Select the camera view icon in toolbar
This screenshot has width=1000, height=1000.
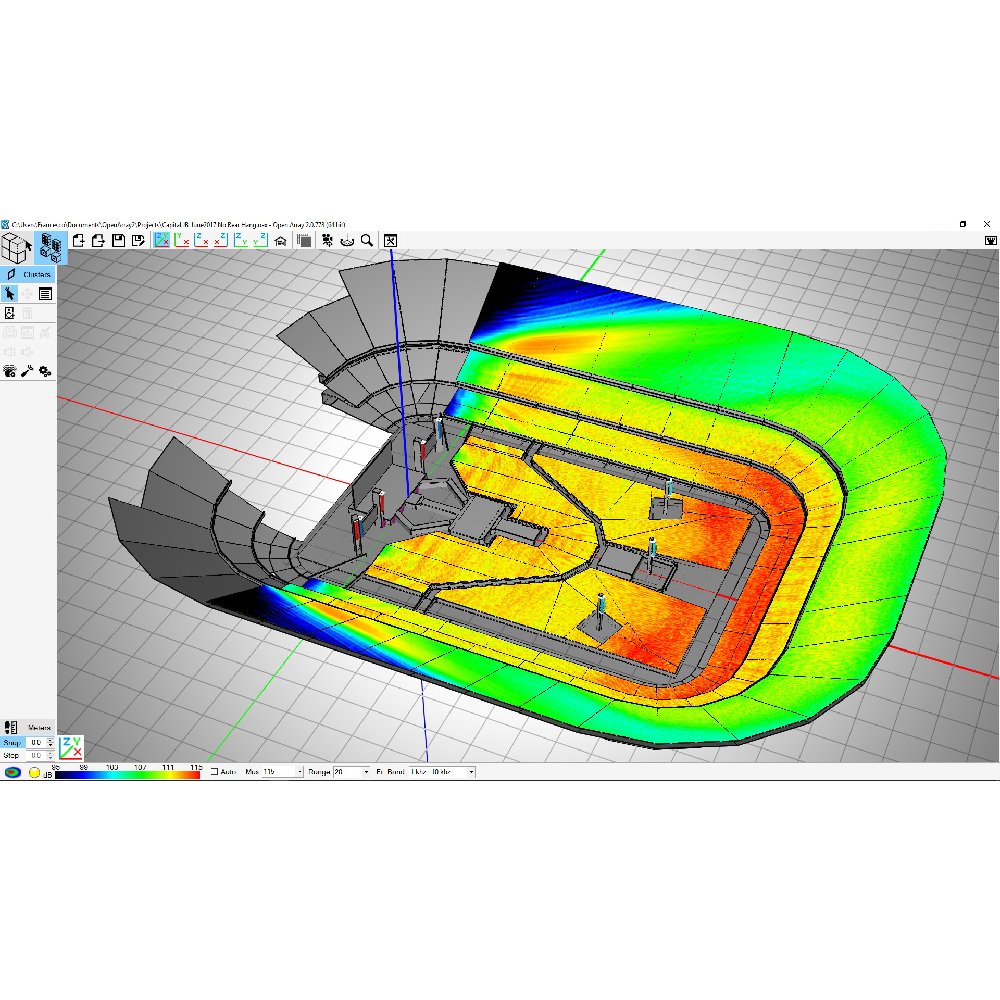[x=326, y=240]
